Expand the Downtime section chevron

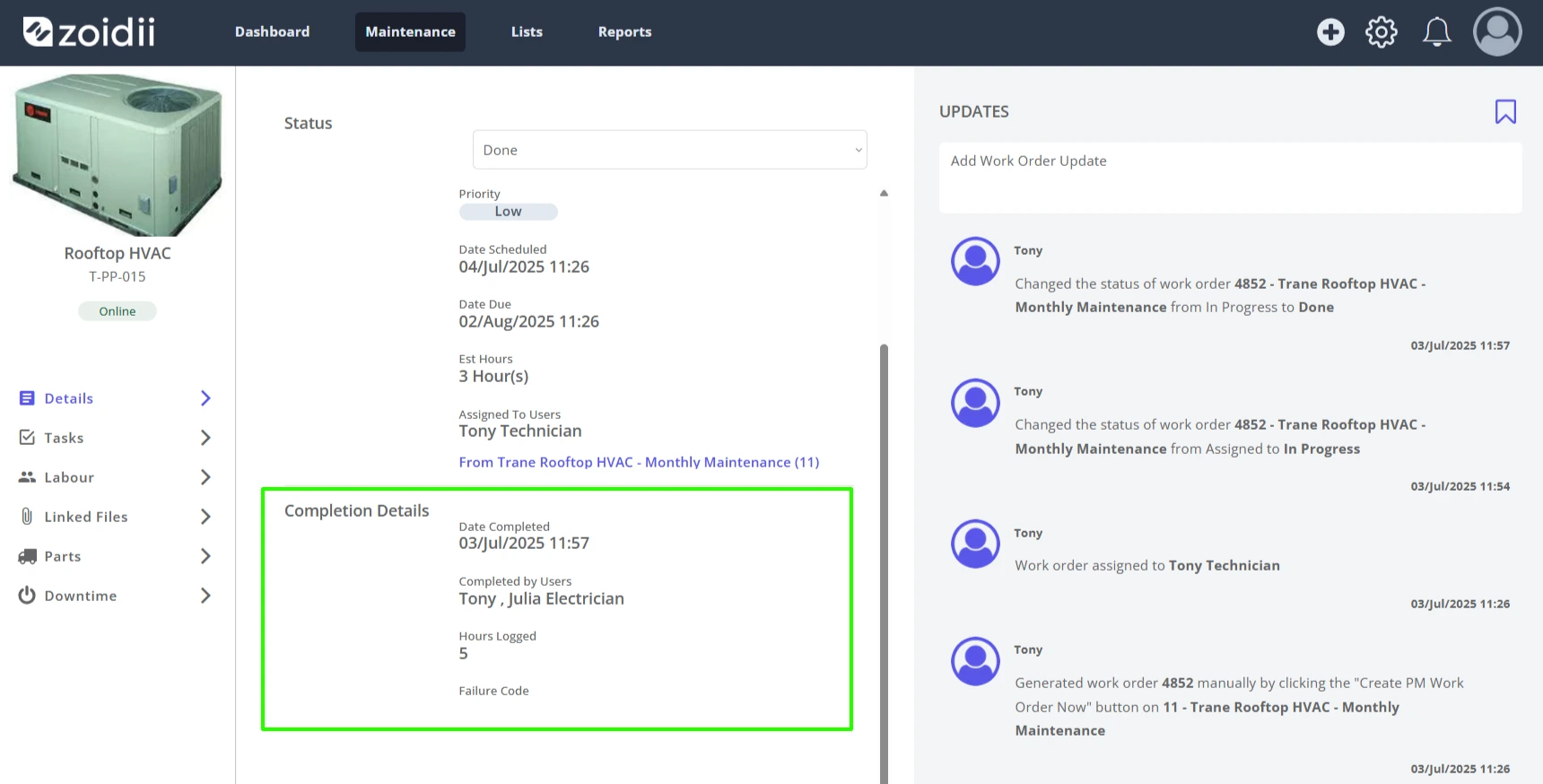(x=205, y=596)
